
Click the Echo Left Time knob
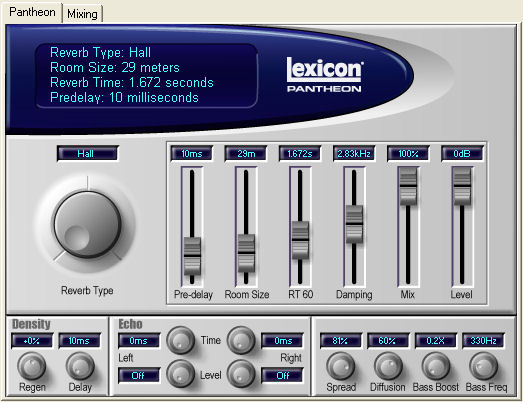180,340
